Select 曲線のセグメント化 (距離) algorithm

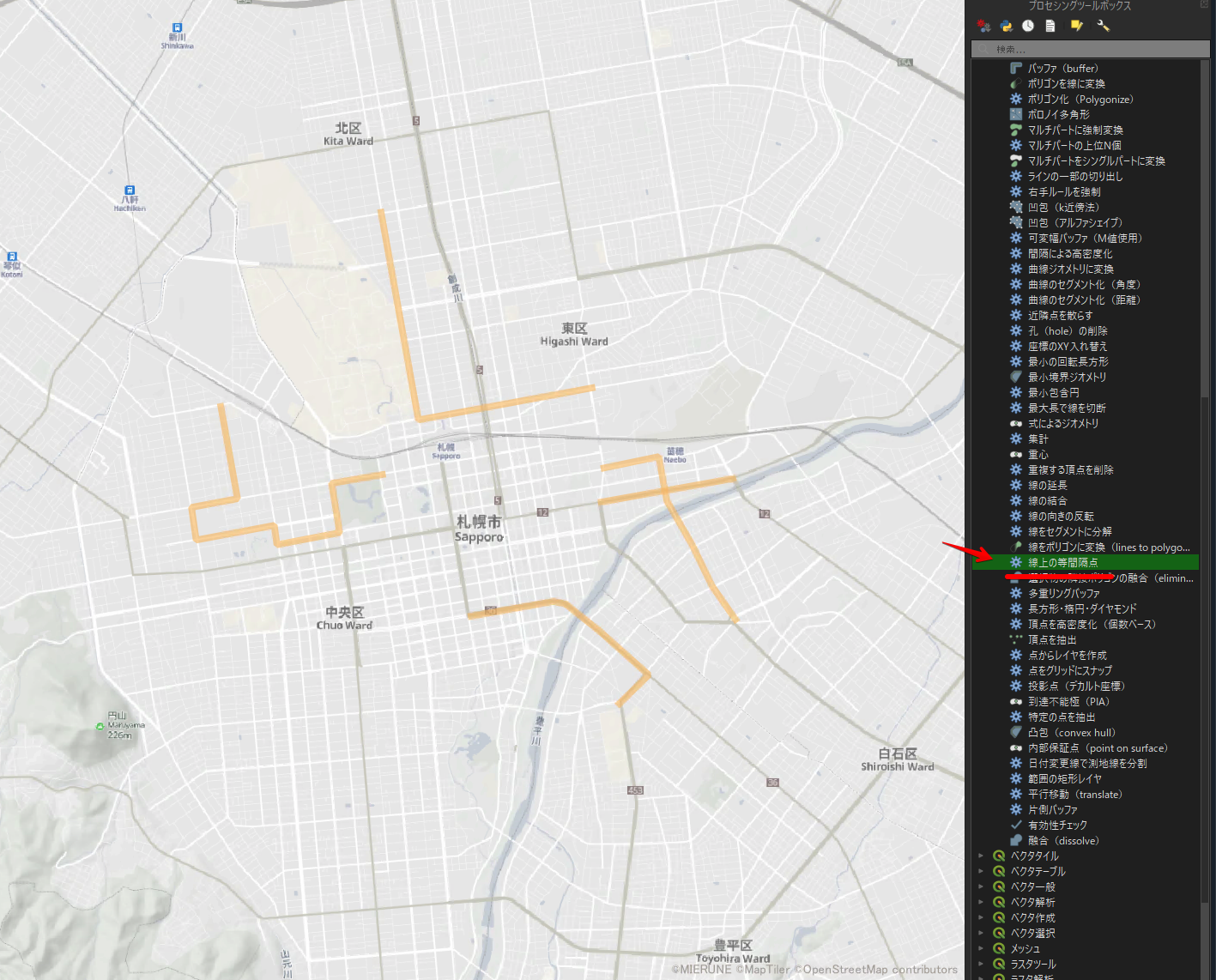[x=1084, y=299]
